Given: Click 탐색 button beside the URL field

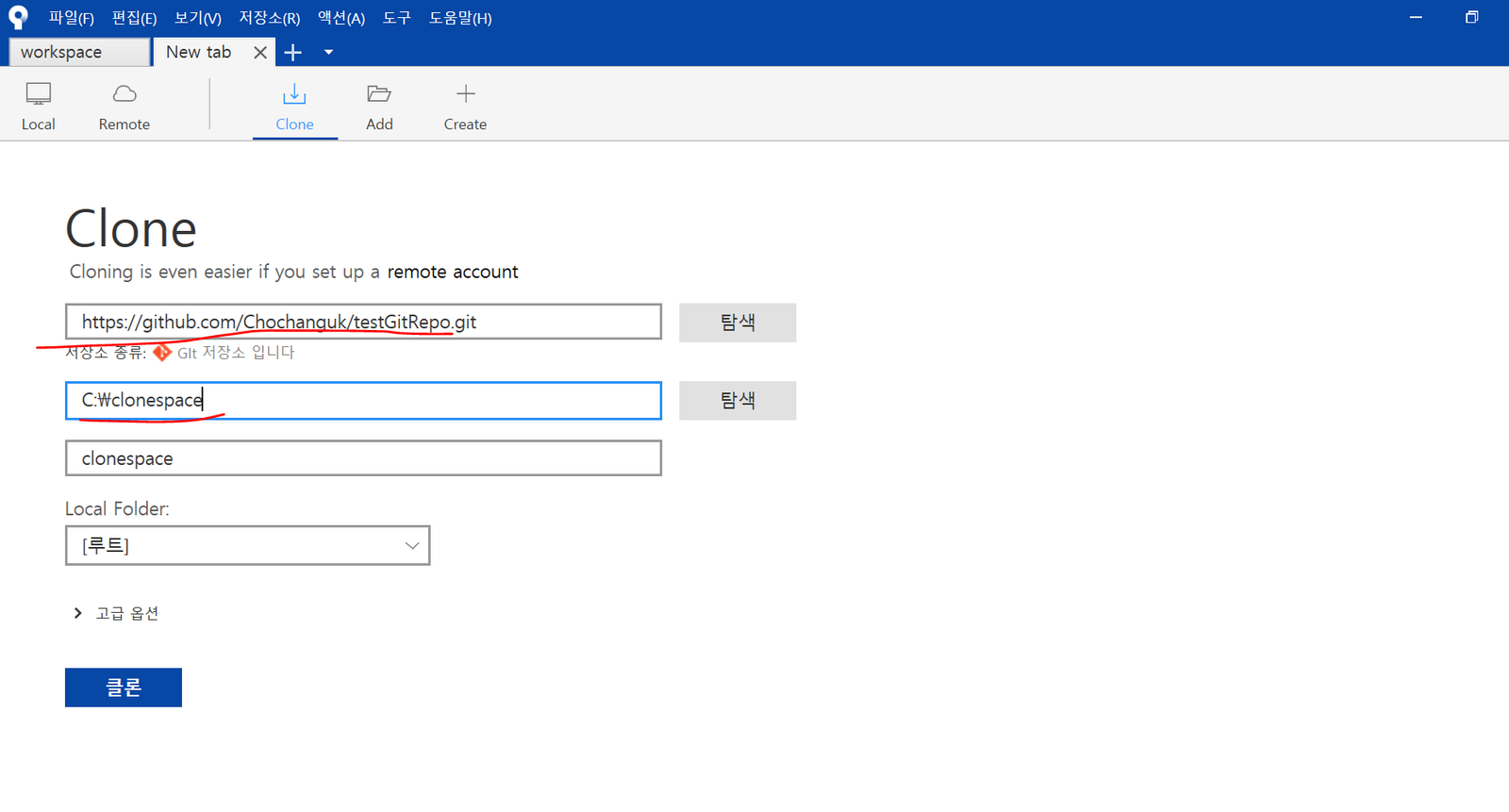Looking at the screenshot, I should (x=738, y=323).
